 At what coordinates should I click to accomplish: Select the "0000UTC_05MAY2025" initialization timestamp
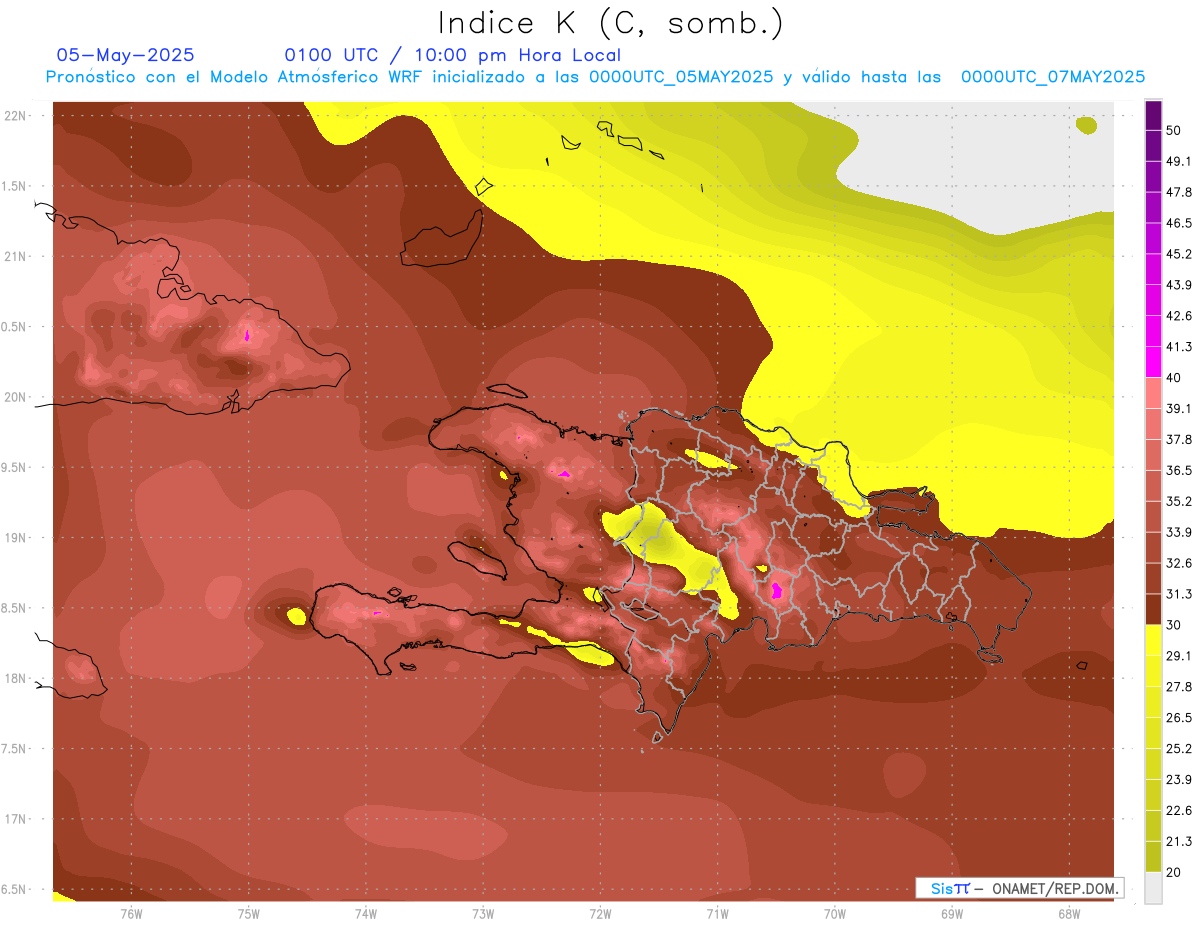coord(681,77)
